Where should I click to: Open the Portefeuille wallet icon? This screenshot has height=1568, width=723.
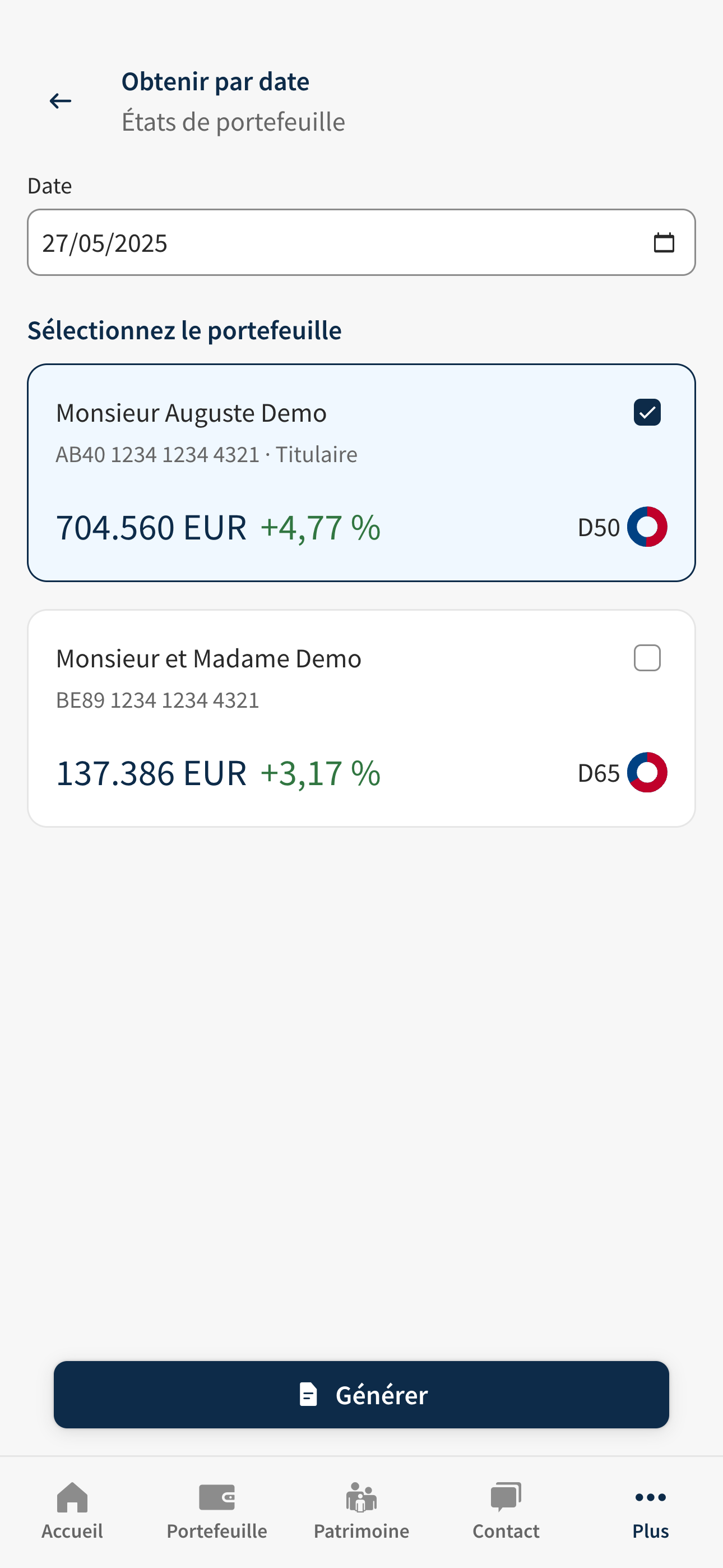(x=217, y=1497)
